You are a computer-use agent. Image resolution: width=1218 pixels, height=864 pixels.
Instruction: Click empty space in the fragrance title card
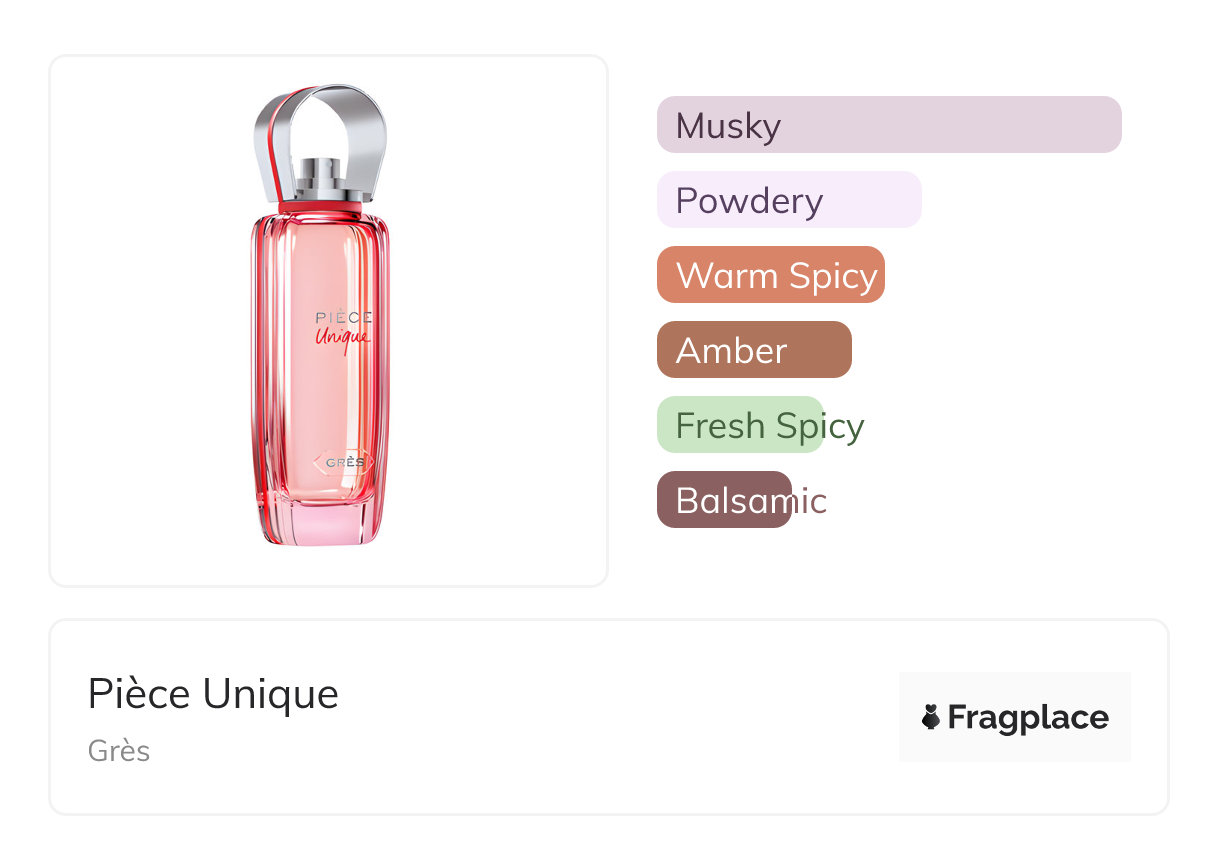600,720
